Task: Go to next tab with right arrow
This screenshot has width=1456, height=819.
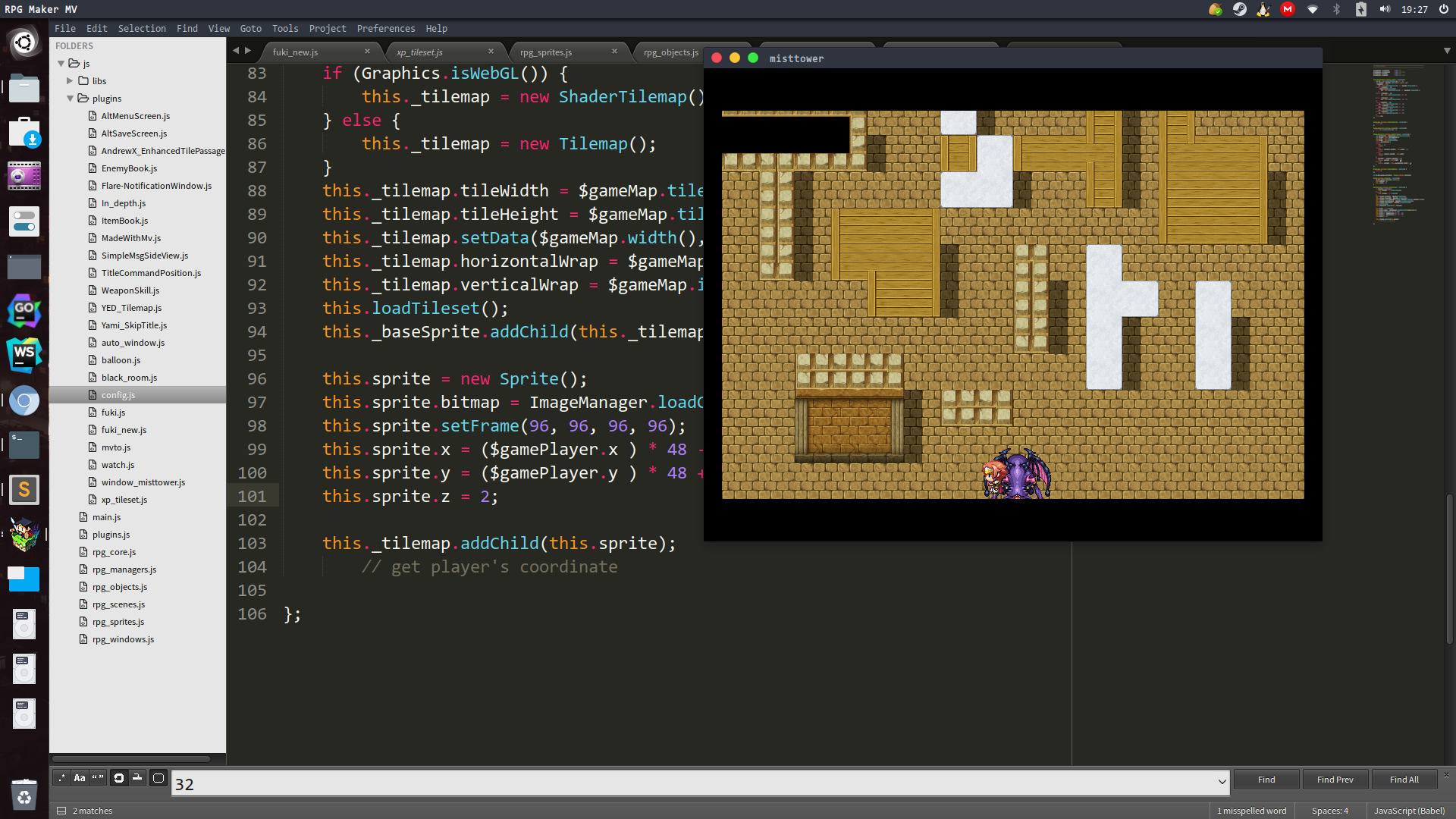Action: pos(248,51)
